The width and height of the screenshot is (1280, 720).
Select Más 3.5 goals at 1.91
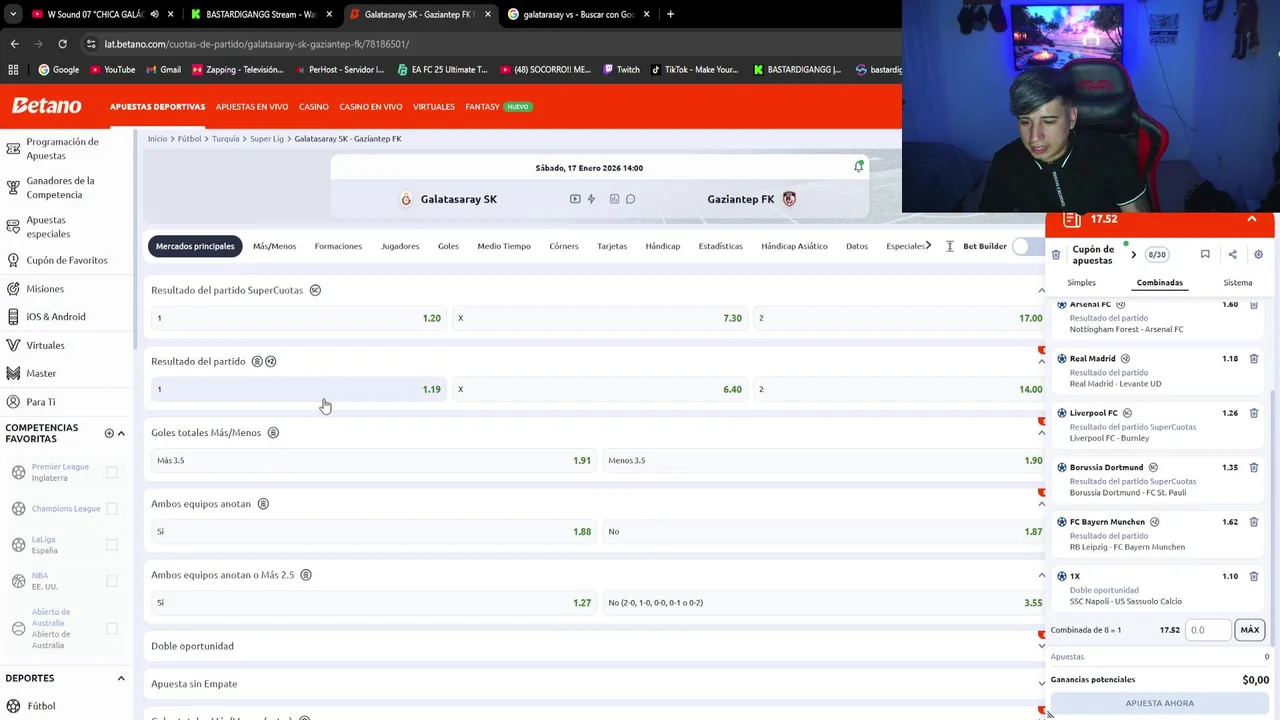[x=374, y=460]
